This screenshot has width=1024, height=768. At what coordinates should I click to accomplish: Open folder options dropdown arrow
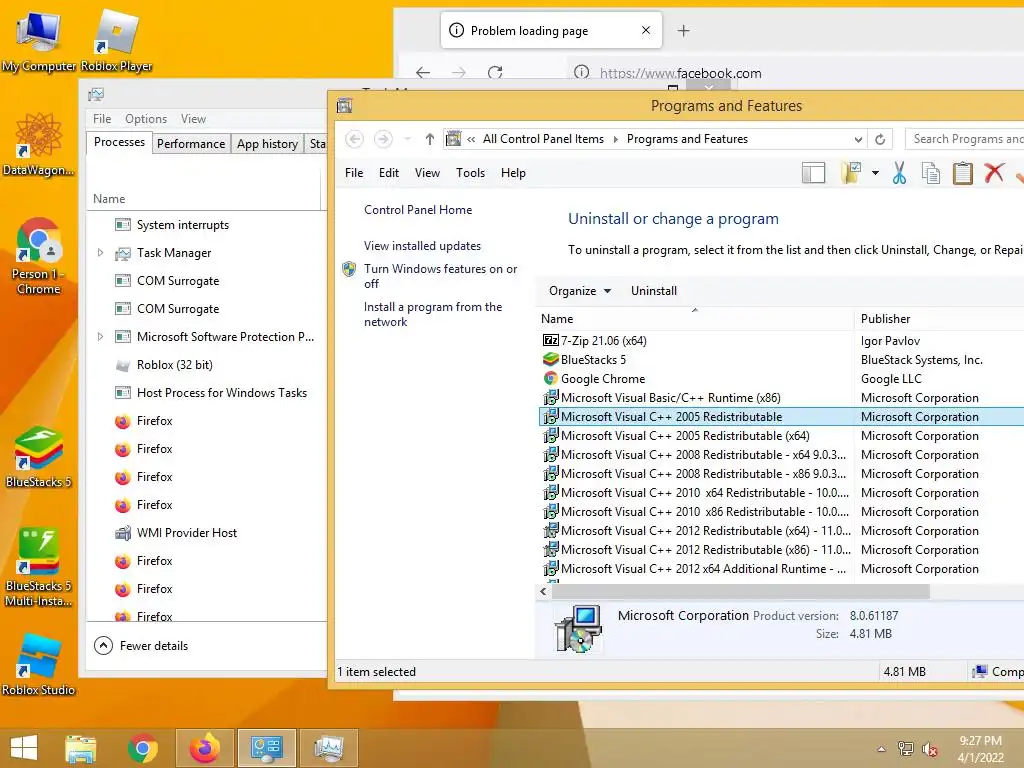[875, 173]
